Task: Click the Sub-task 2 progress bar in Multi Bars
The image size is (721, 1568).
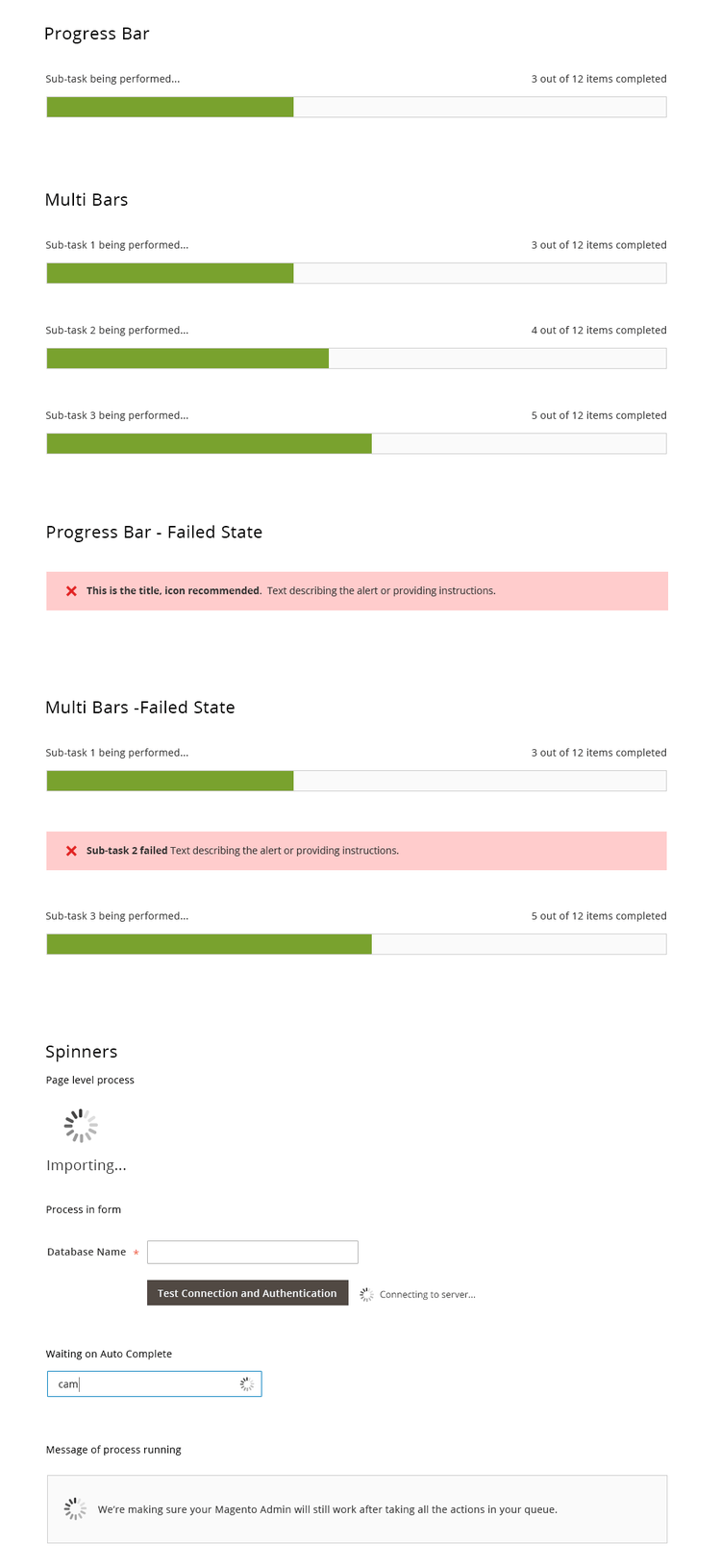Action: point(356,359)
